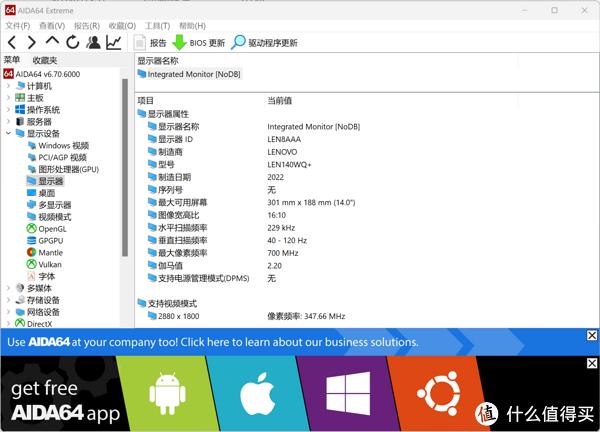Select the 制造商 LENOVO row
Image resolution: width=600 pixels, height=432 pixels.
click(x=223, y=152)
